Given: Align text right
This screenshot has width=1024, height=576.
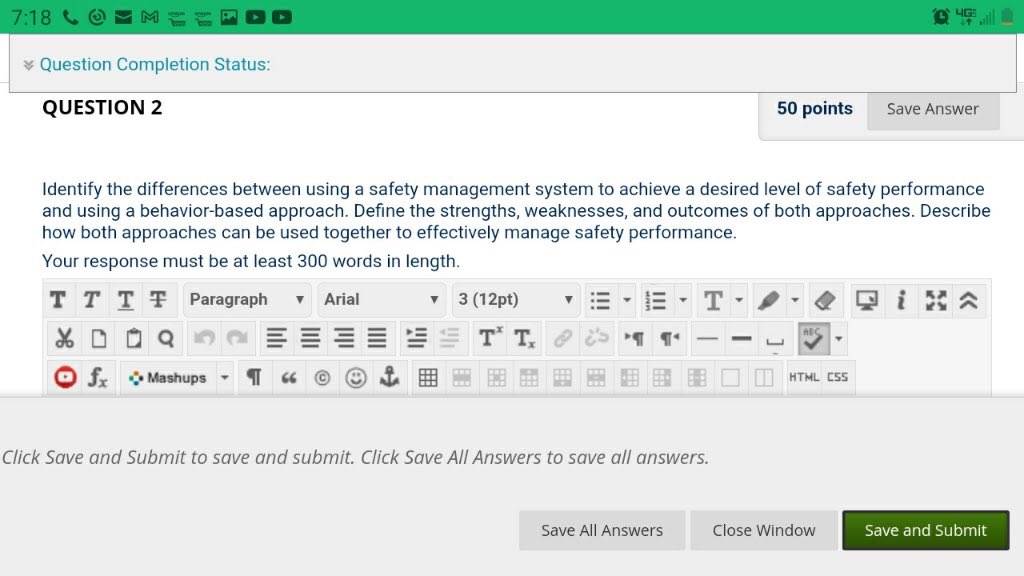Looking at the screenshot, I should pyautogui.click(x=344, y=338).
